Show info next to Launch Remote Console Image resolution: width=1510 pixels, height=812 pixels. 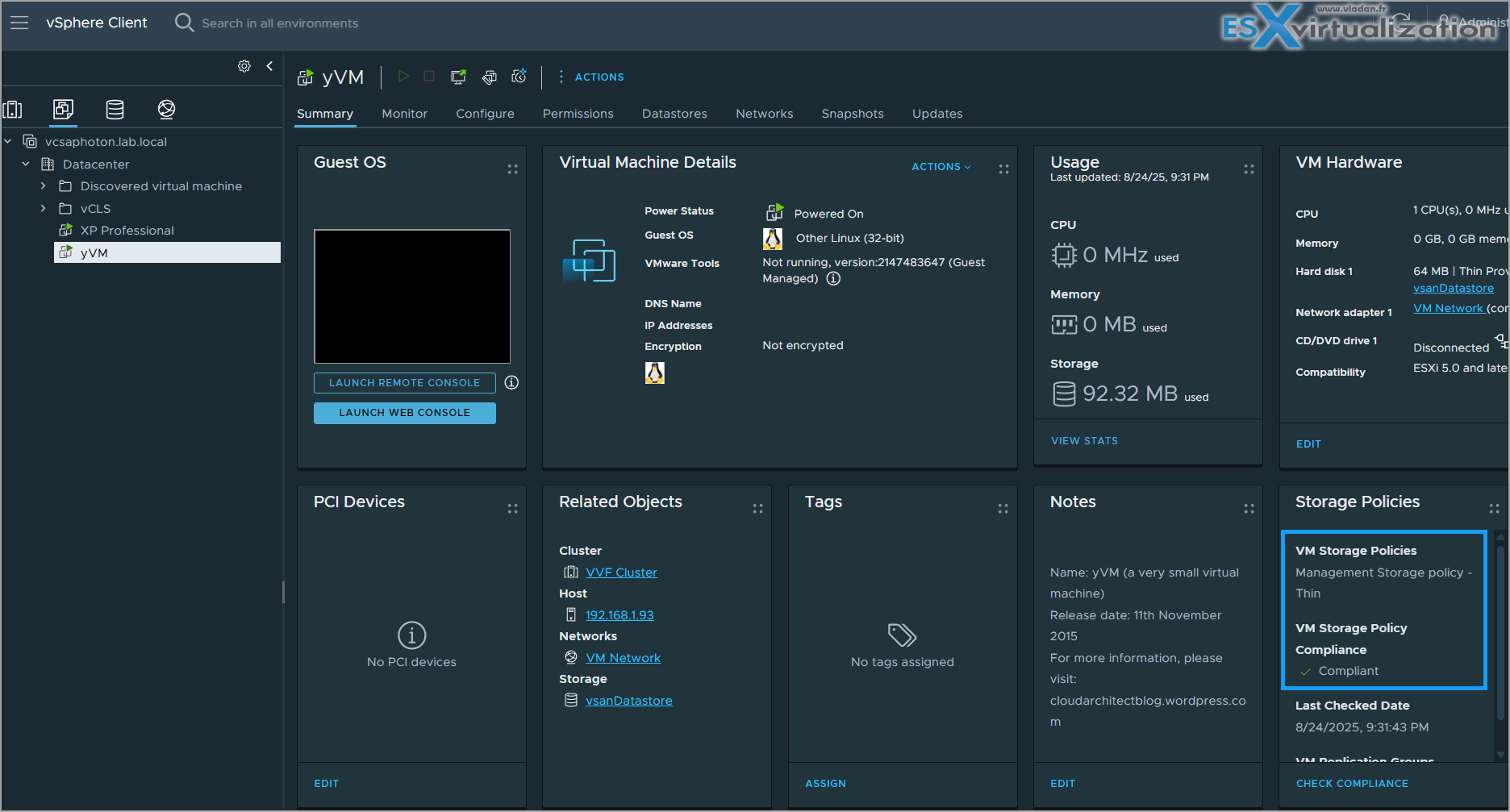pos(511,382)
